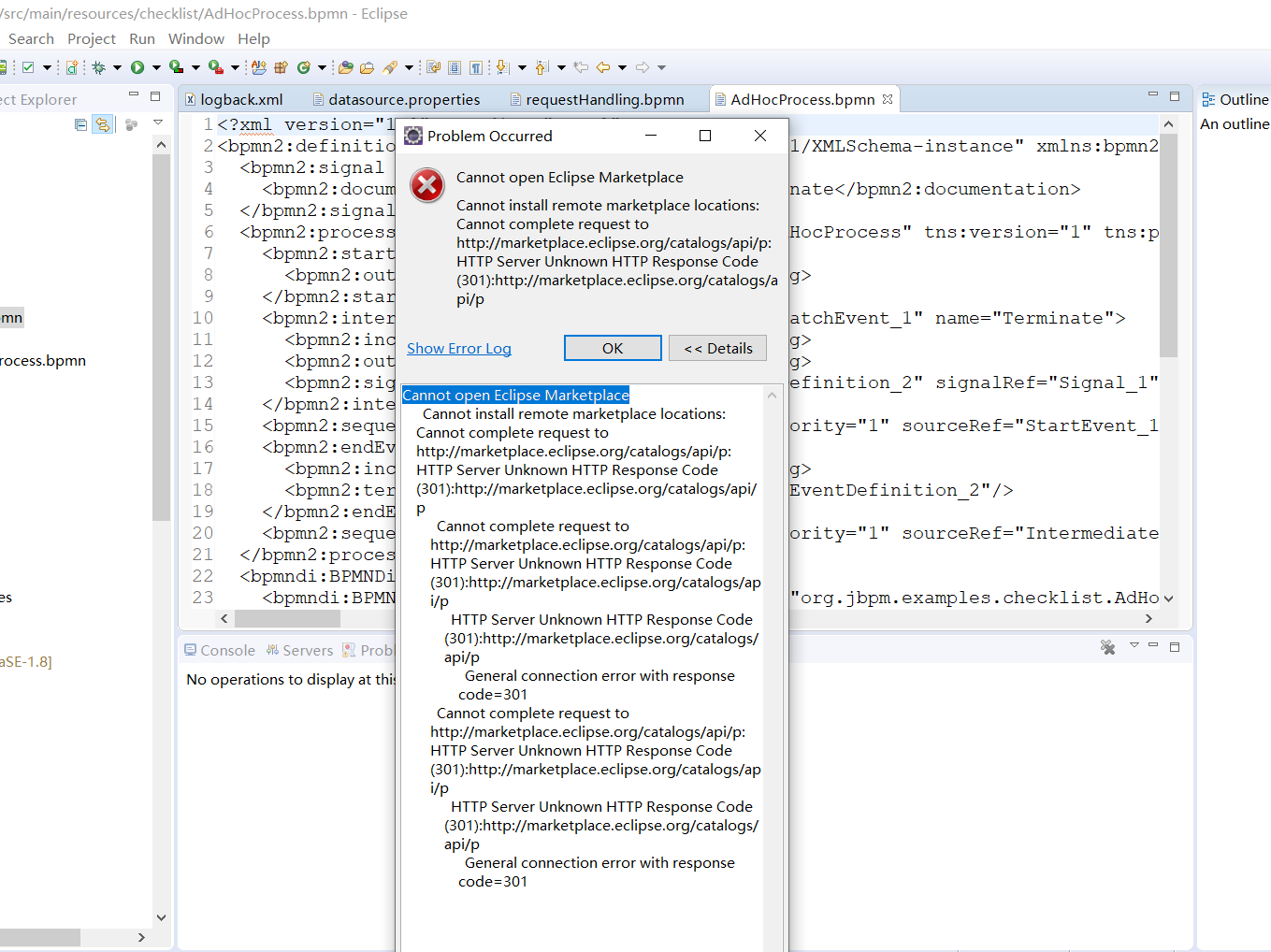Screen dimensions: 1271x952
Task: Click the yellow Back navigation arrow
Action: [x=602, y=67]
